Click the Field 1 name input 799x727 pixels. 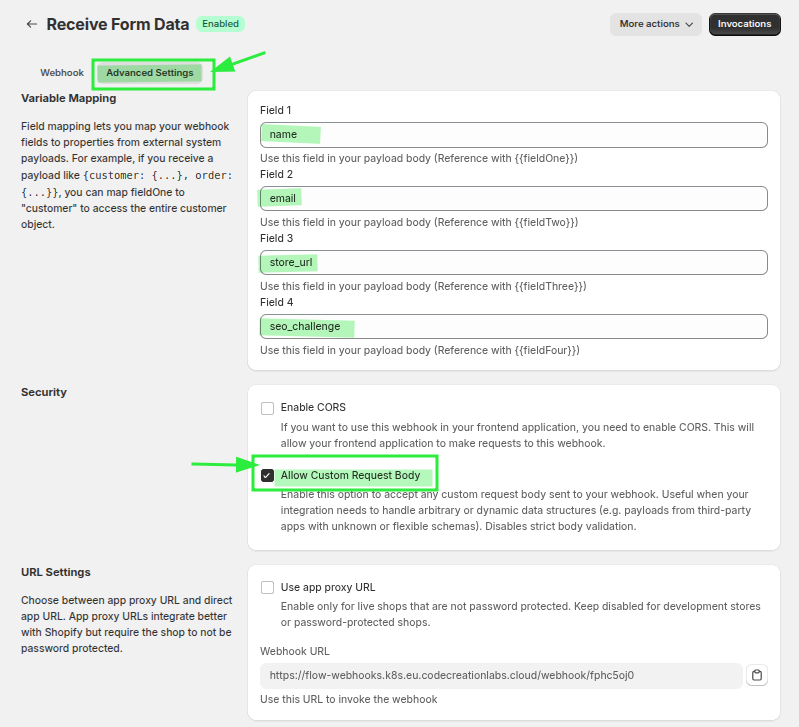[x=513, y=135]
